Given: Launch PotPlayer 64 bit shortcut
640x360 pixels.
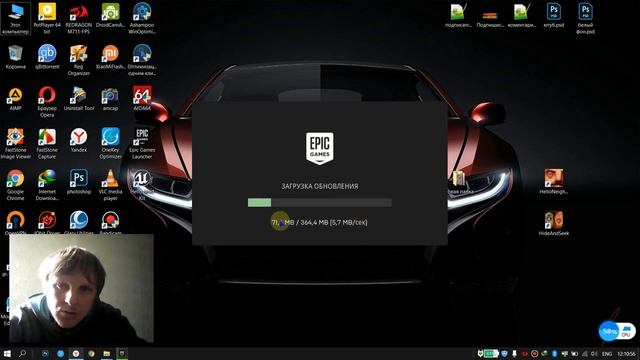Looking at the screenshot, I should 47,18.
